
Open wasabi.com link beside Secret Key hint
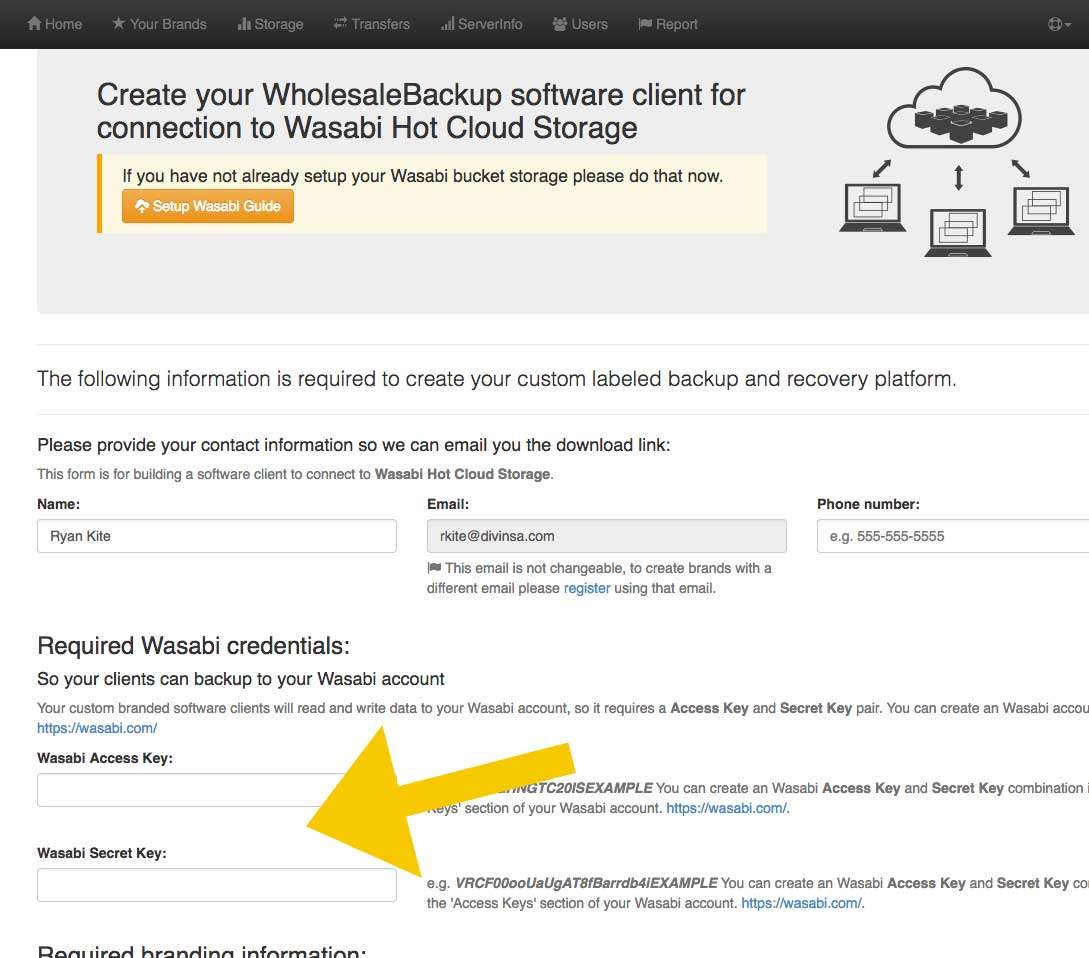pos(801,903)
